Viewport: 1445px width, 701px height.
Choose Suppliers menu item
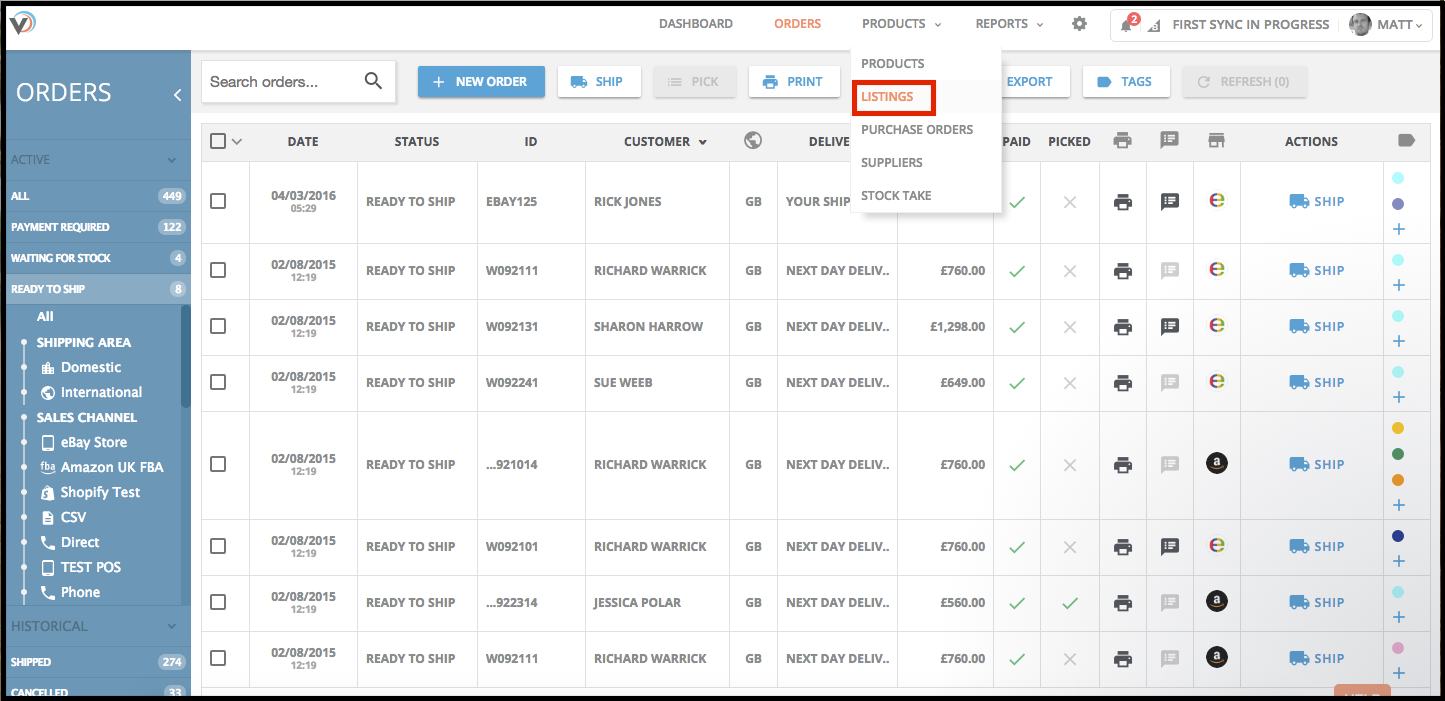pyautogui.click(x=892, y=162)
